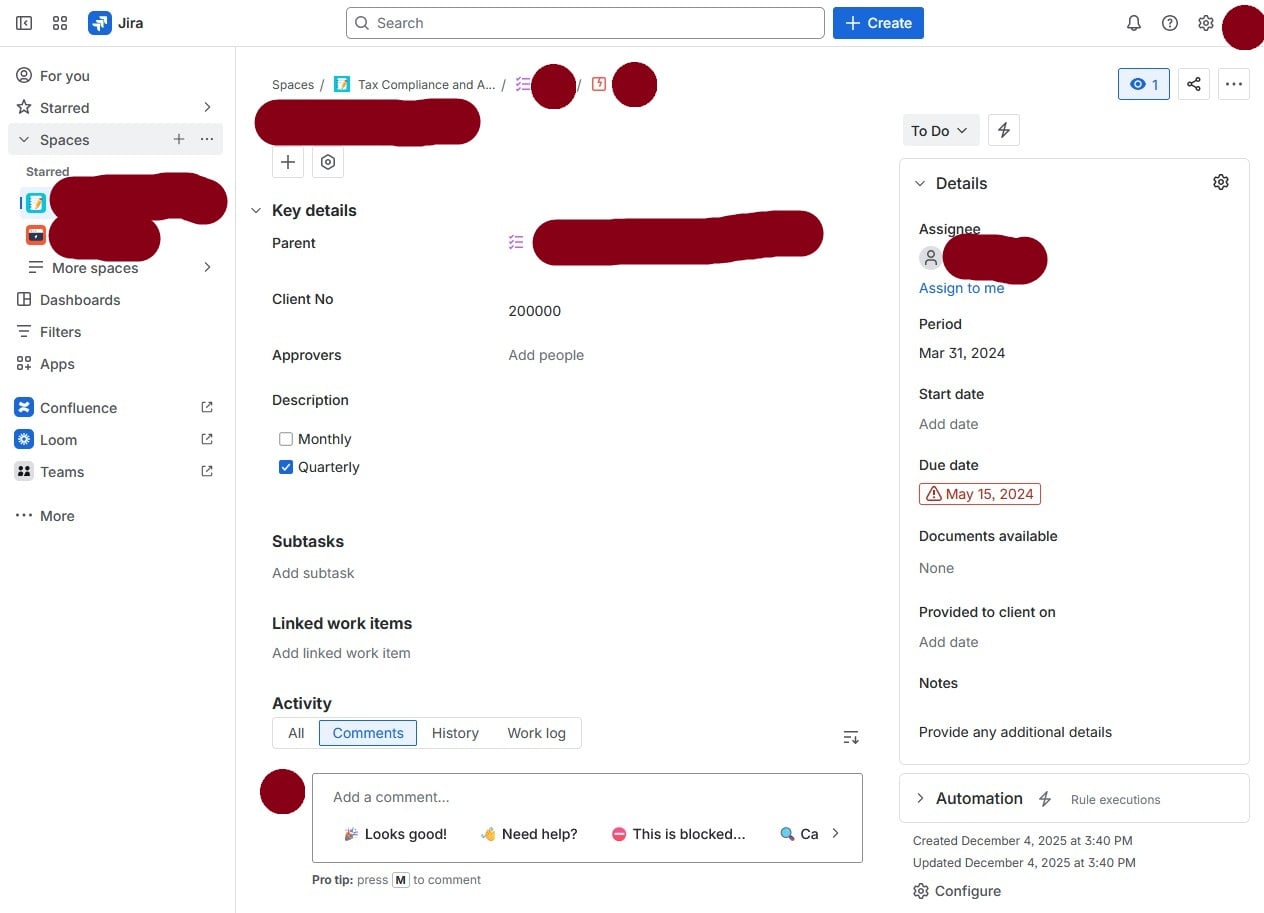
Task: Click Add linked work item
Action: [x=341, y=653]
